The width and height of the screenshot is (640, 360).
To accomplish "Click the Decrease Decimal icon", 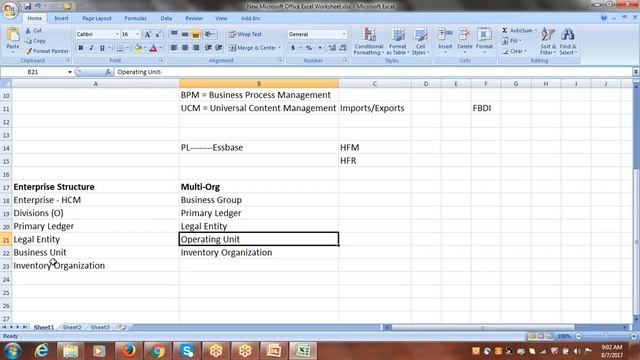I will [343, 48].
